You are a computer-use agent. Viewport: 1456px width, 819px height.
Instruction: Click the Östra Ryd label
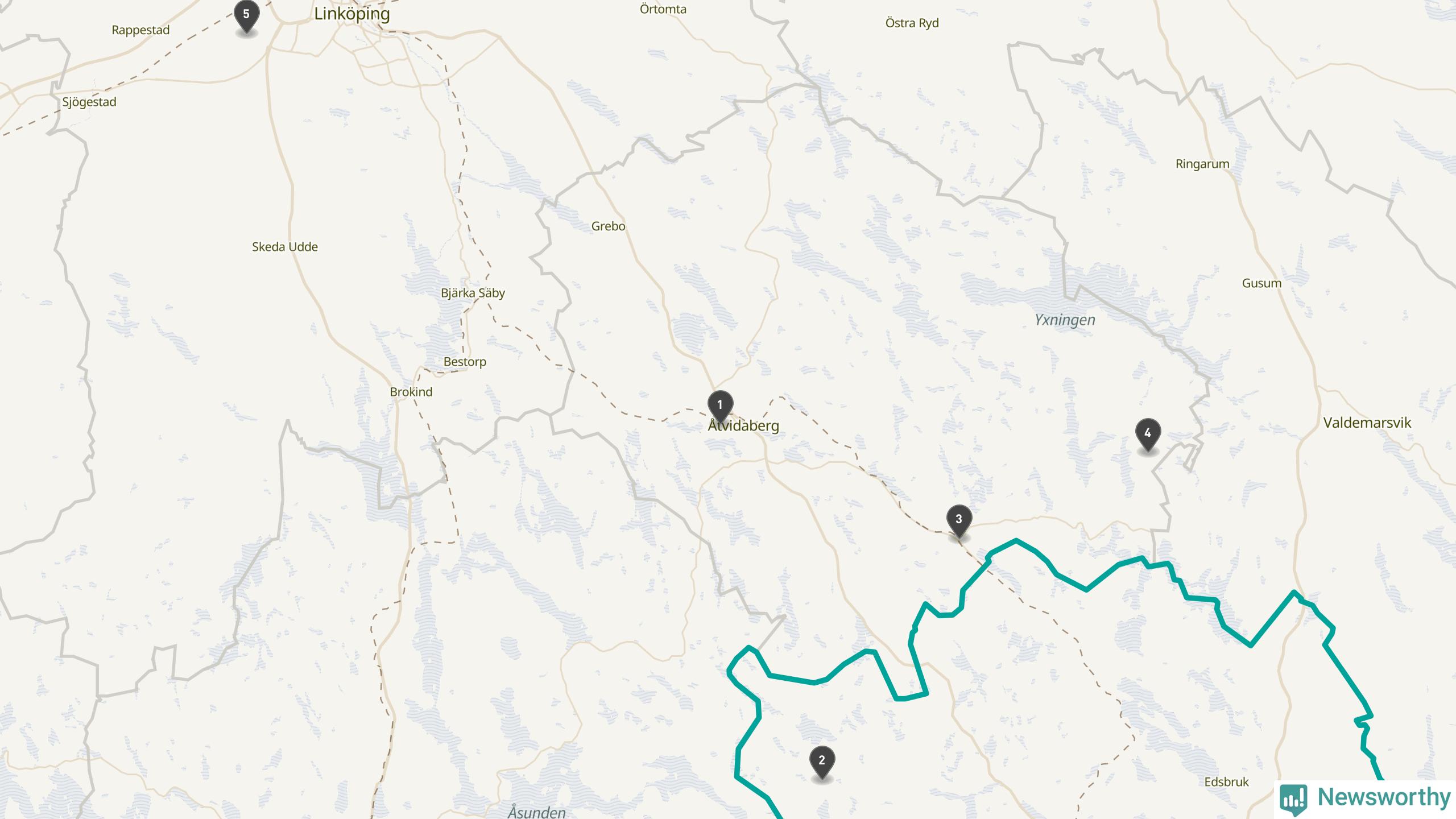[912, 23]
